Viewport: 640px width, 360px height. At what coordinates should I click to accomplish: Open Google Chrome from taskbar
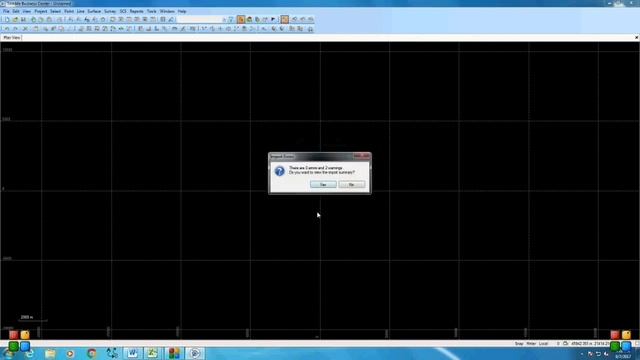(91, 353)
